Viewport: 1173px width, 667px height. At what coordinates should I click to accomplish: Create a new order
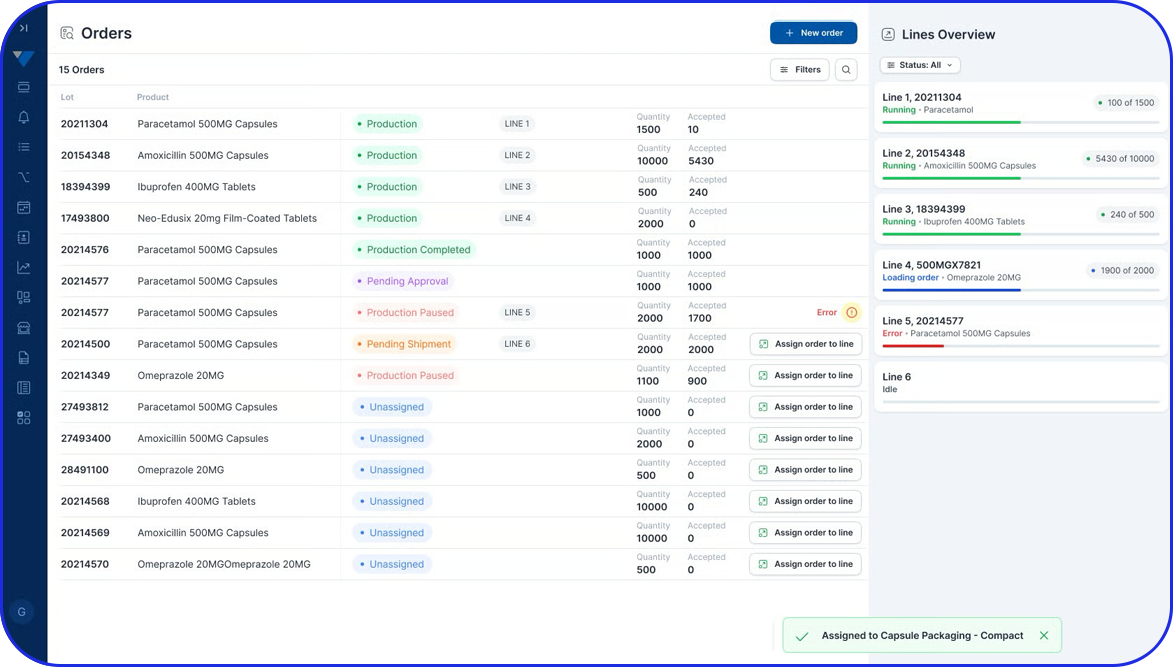pos(813,33)
